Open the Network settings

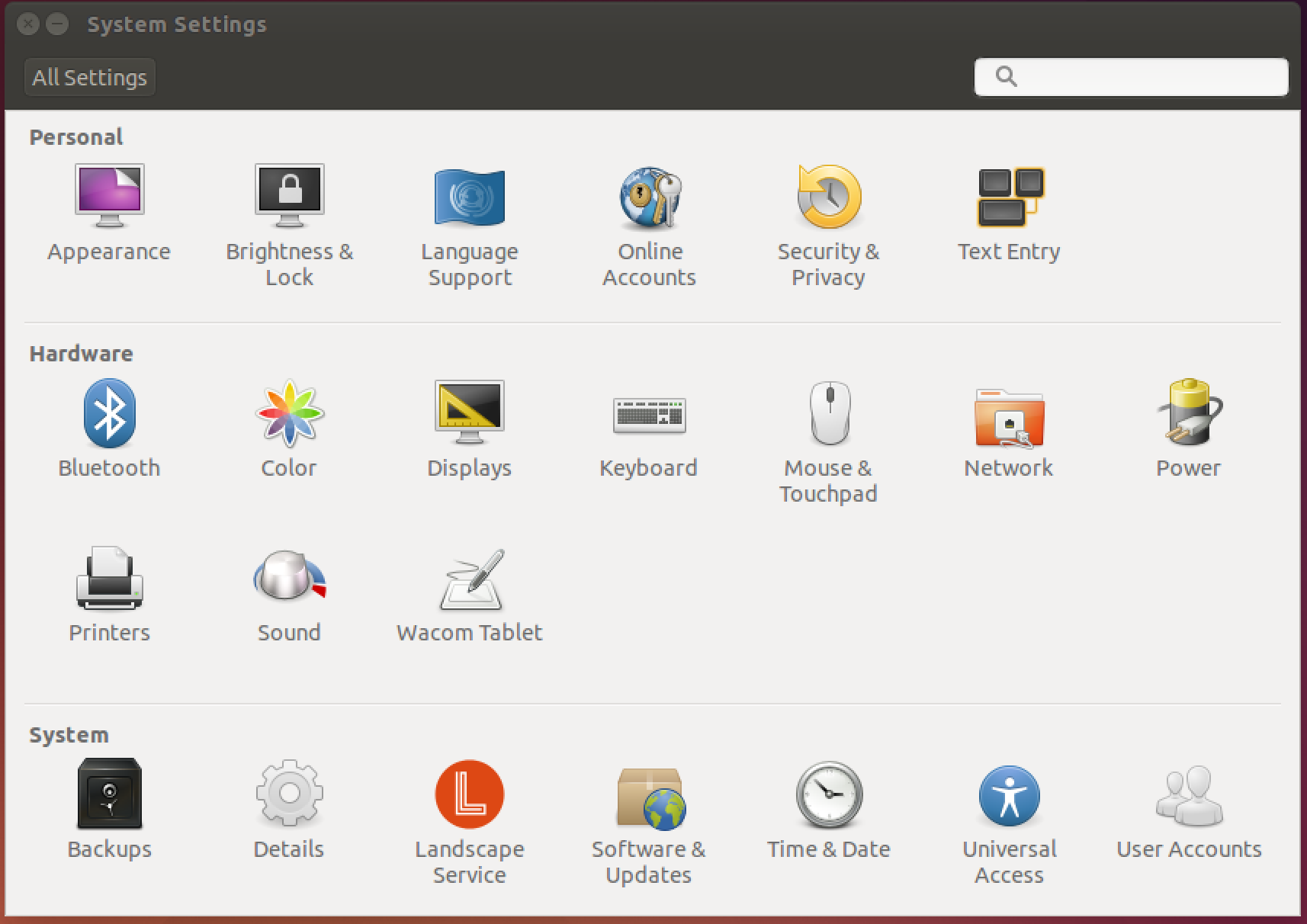[x=1009, y=416]
